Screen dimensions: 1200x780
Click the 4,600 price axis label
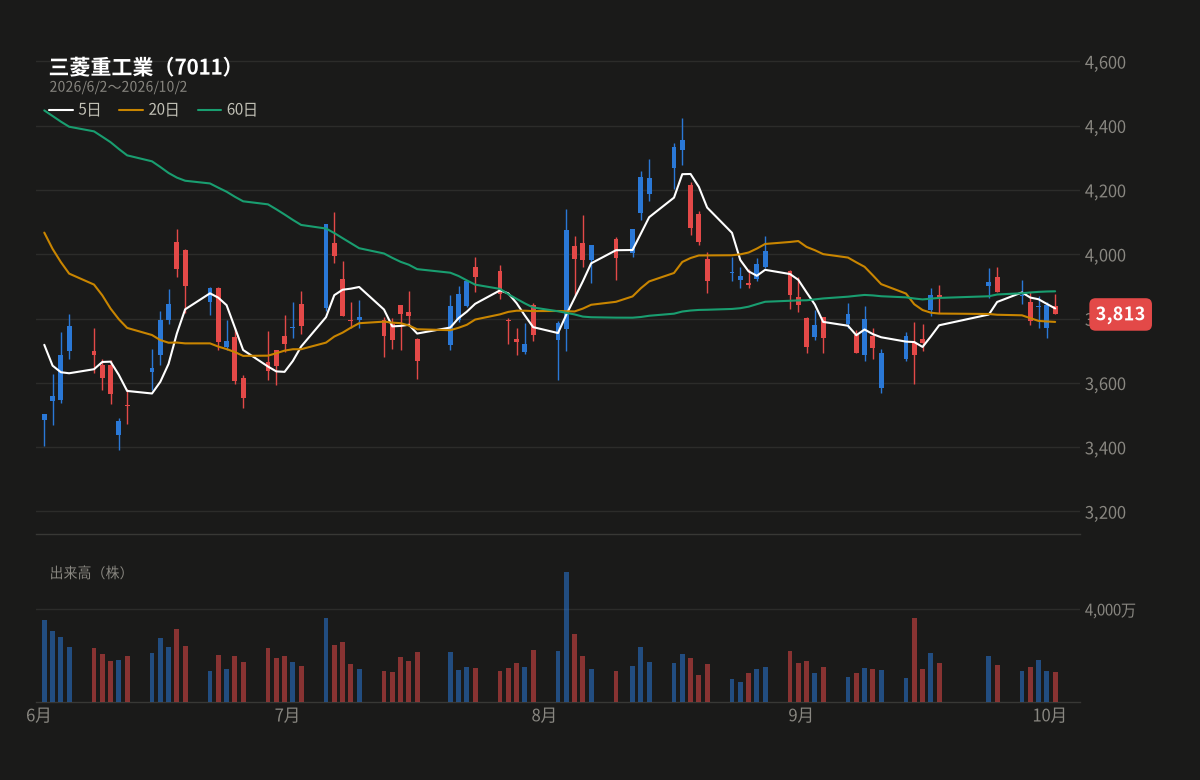[x=1105, y=62]
